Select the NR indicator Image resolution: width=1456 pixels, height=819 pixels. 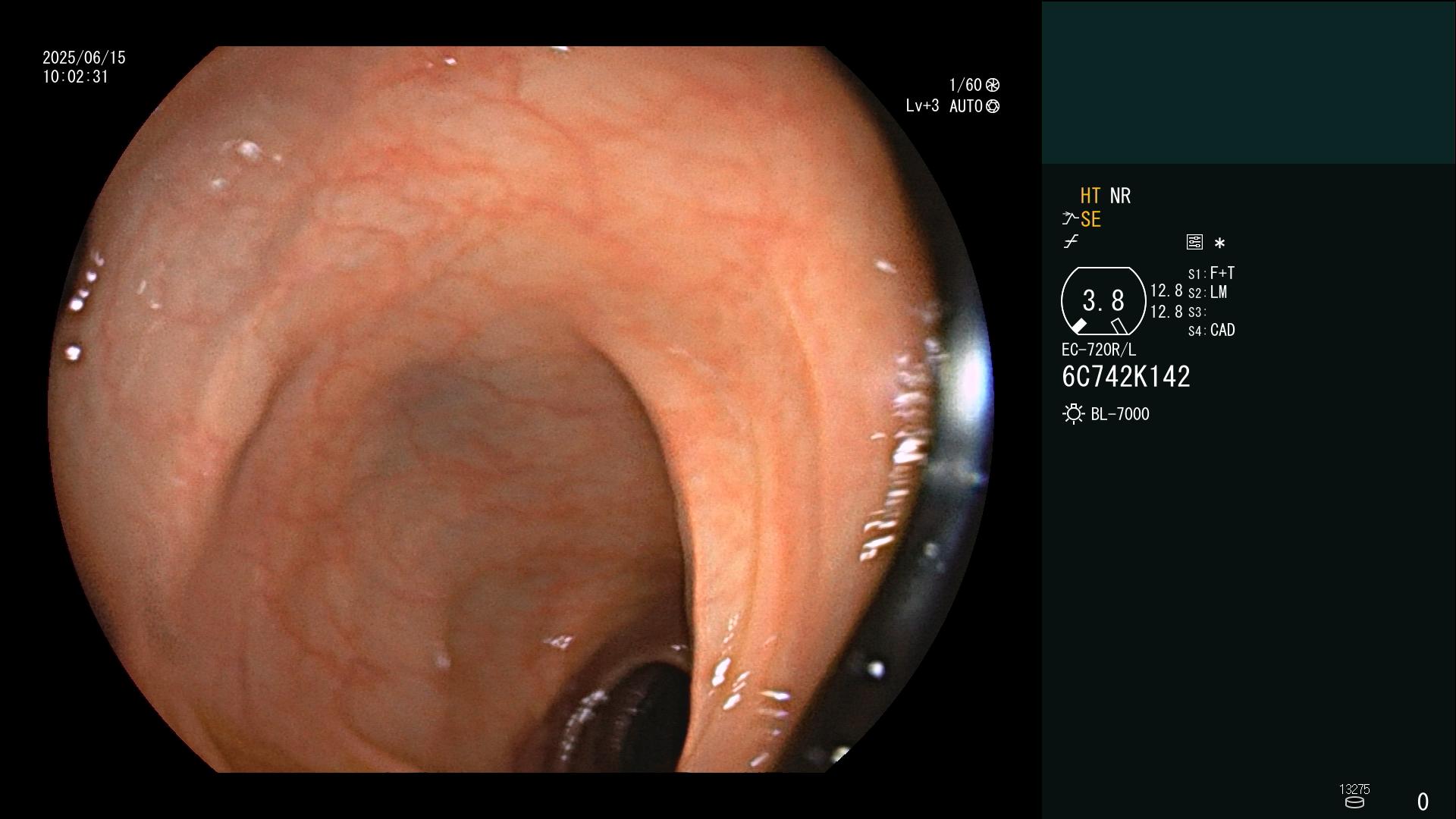1120,196
